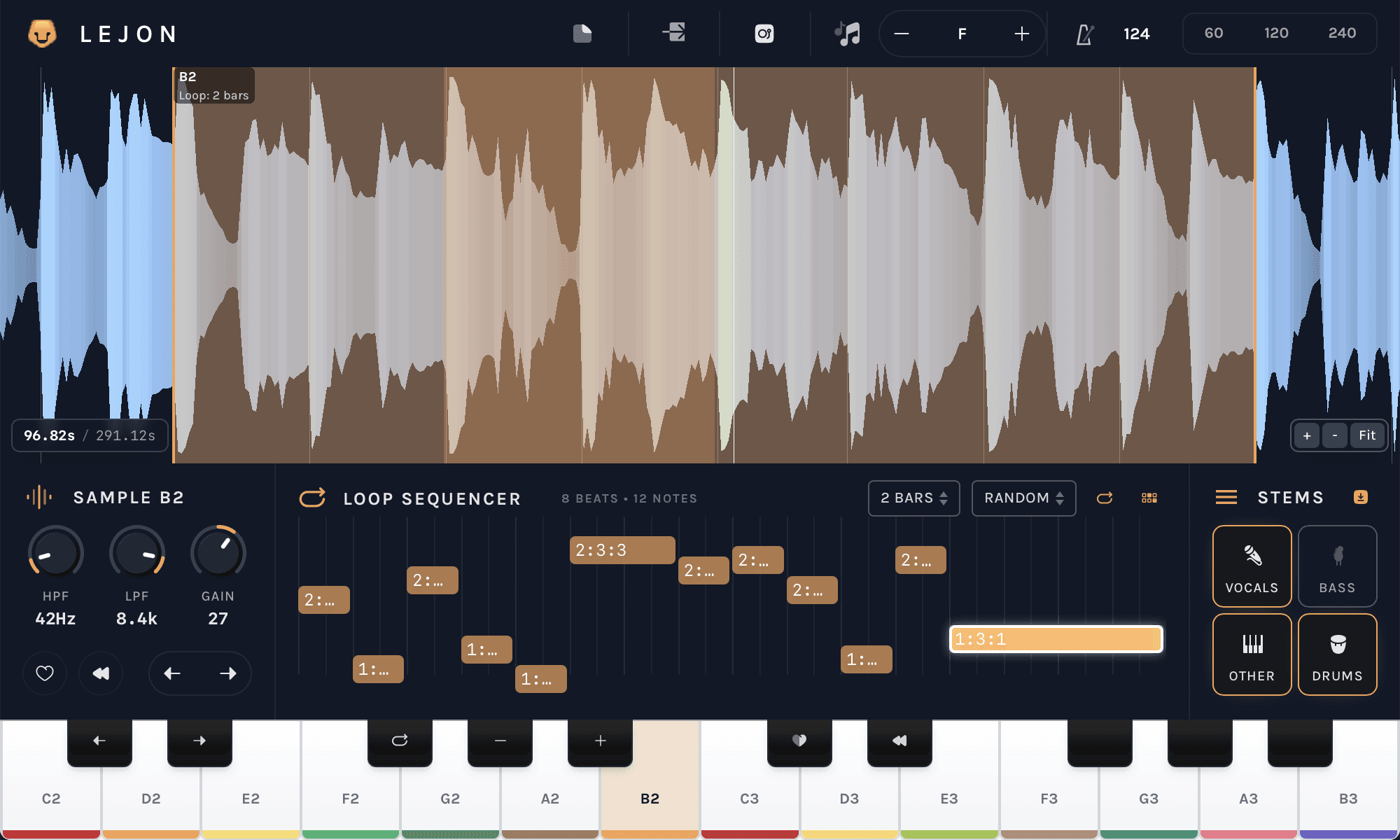
Task: Add sample to favorites with the heart button
Action: pyautogui.click(x=44, y=673)
